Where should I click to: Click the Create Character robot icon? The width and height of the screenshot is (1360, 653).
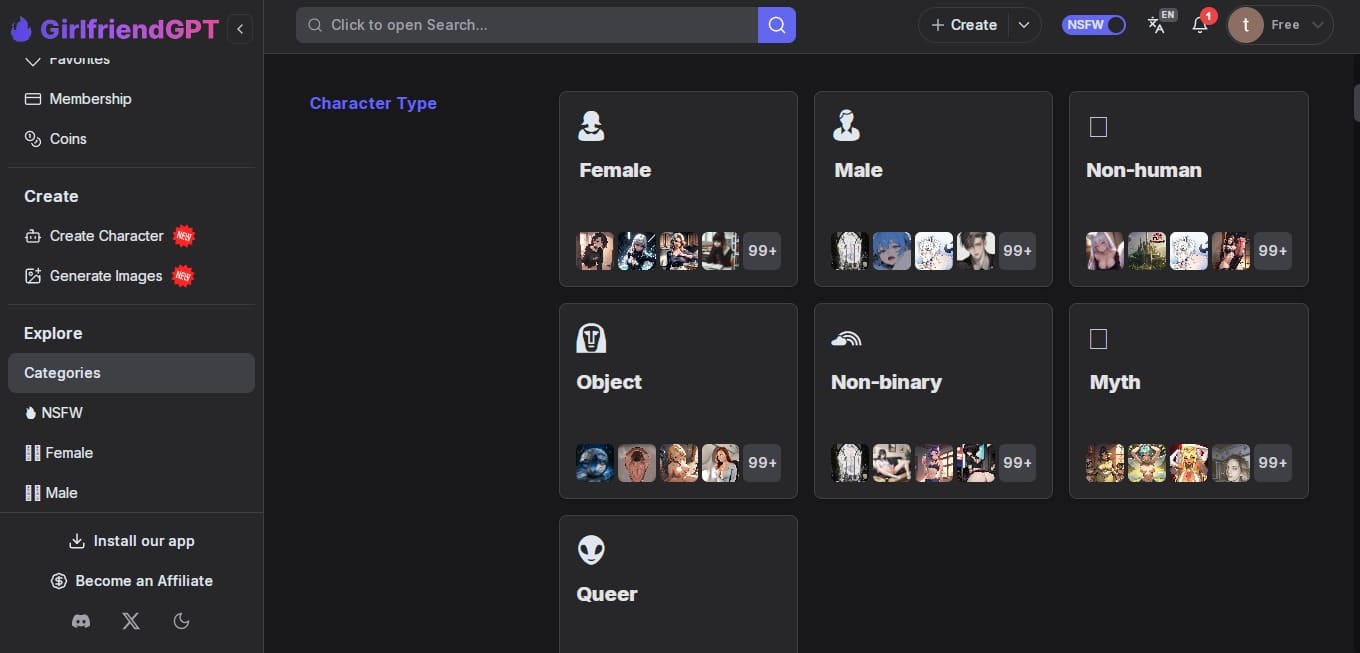[32, 236]
